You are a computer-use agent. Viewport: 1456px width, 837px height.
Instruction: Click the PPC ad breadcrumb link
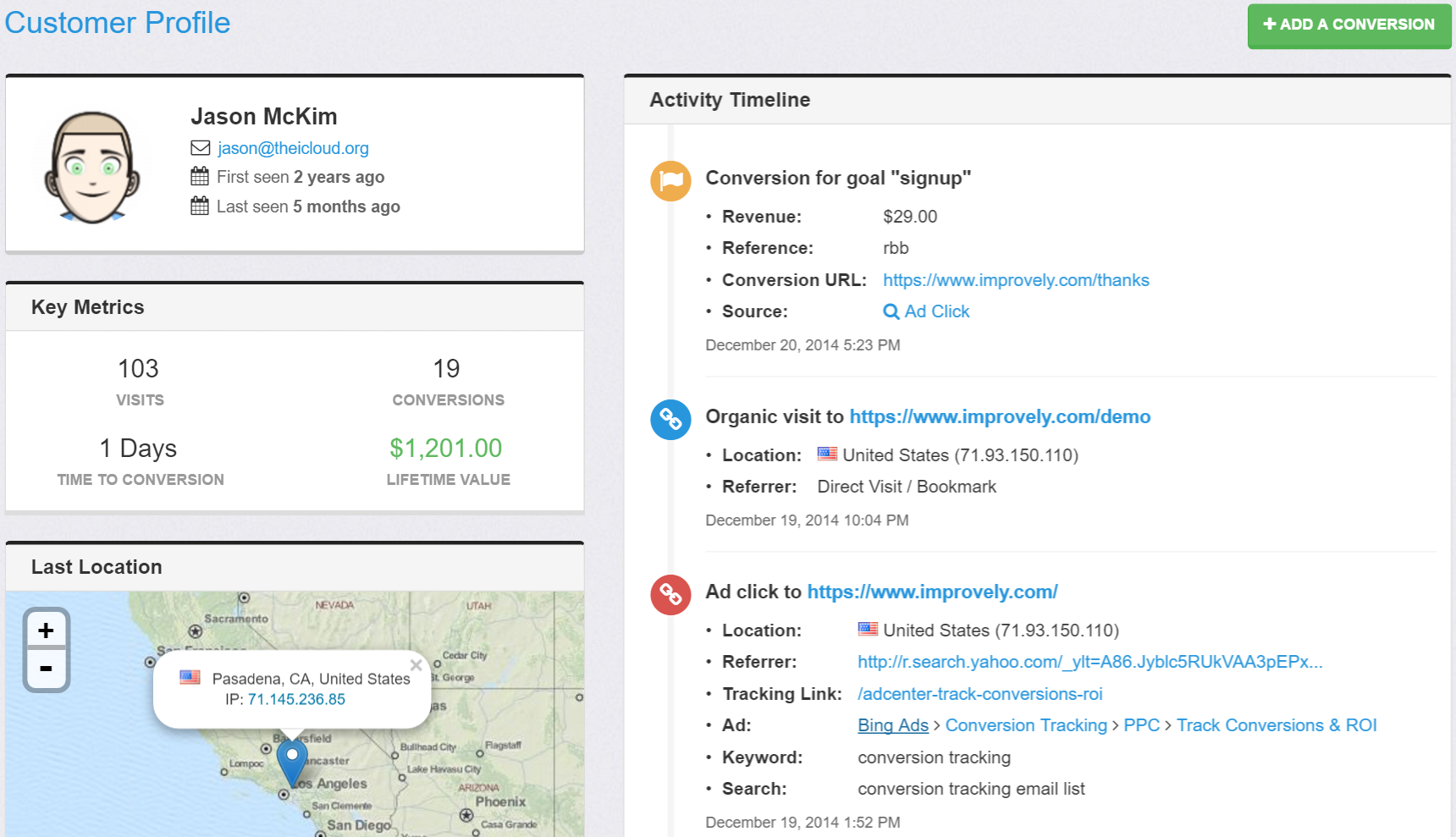pyautogui.click(x=1142, y=725)
